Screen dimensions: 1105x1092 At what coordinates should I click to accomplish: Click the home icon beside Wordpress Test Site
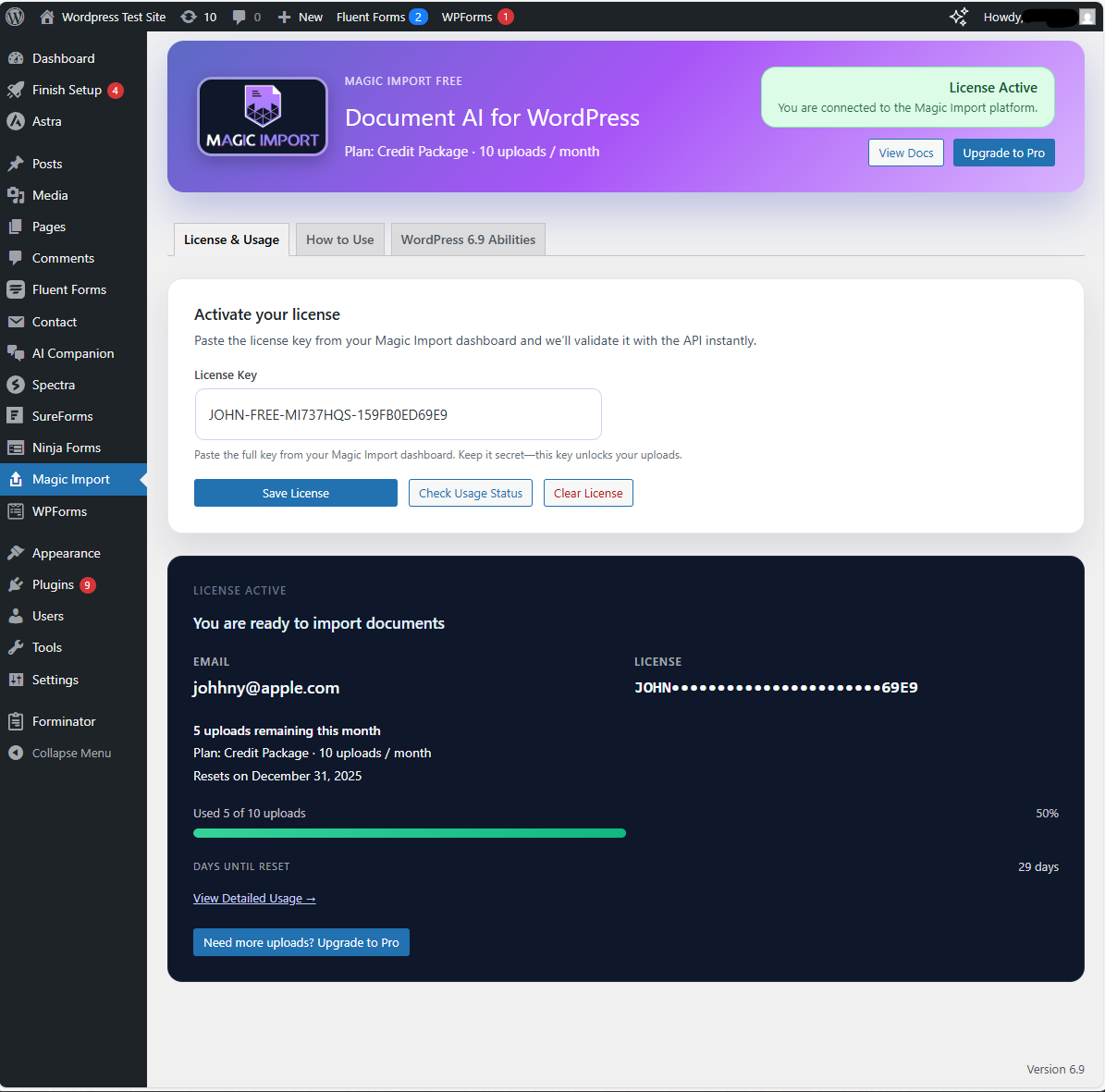click(x=46, y=17)
